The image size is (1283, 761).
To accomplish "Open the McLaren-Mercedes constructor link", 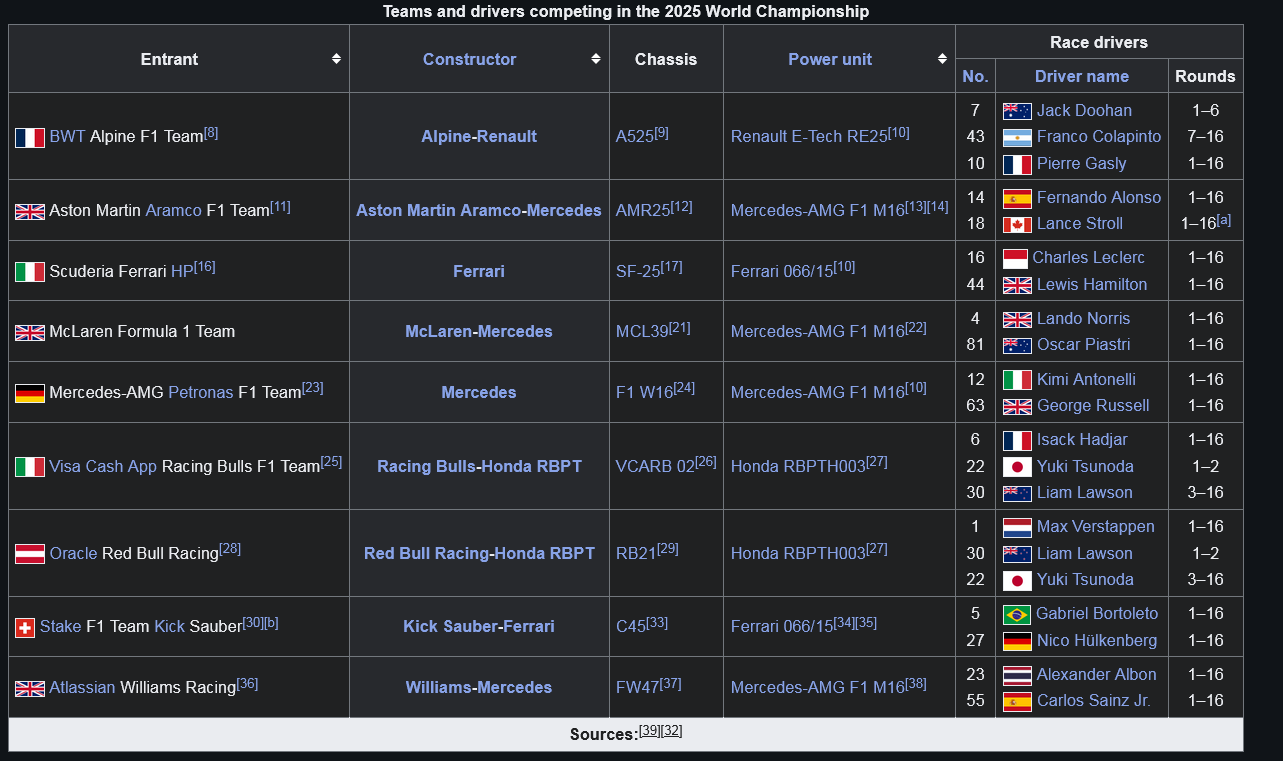I will 479,331.
